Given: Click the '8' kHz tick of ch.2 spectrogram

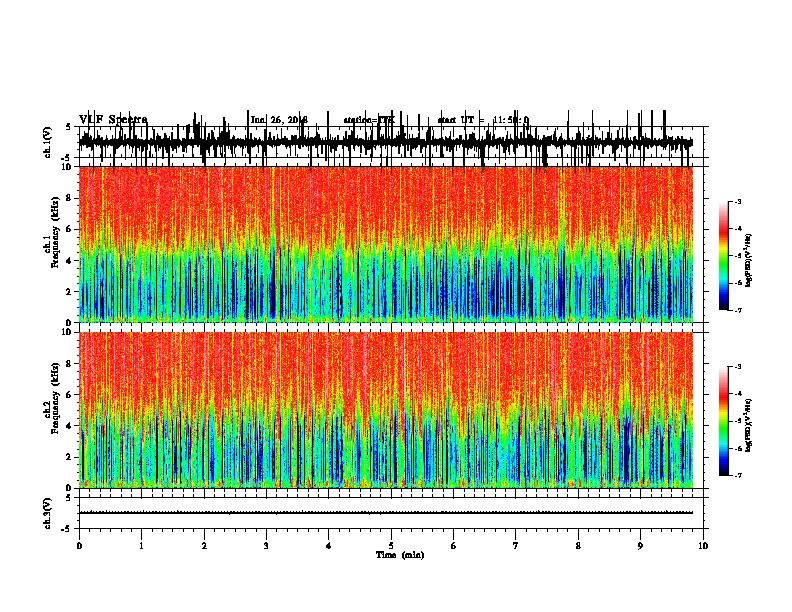Looking at the screenshot, I should pos(70,364).
